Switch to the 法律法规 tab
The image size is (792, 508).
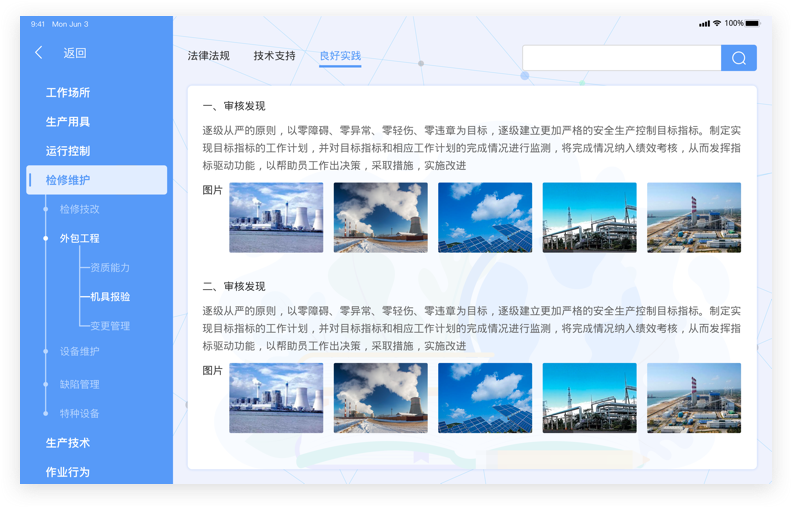tap(209, 56)
